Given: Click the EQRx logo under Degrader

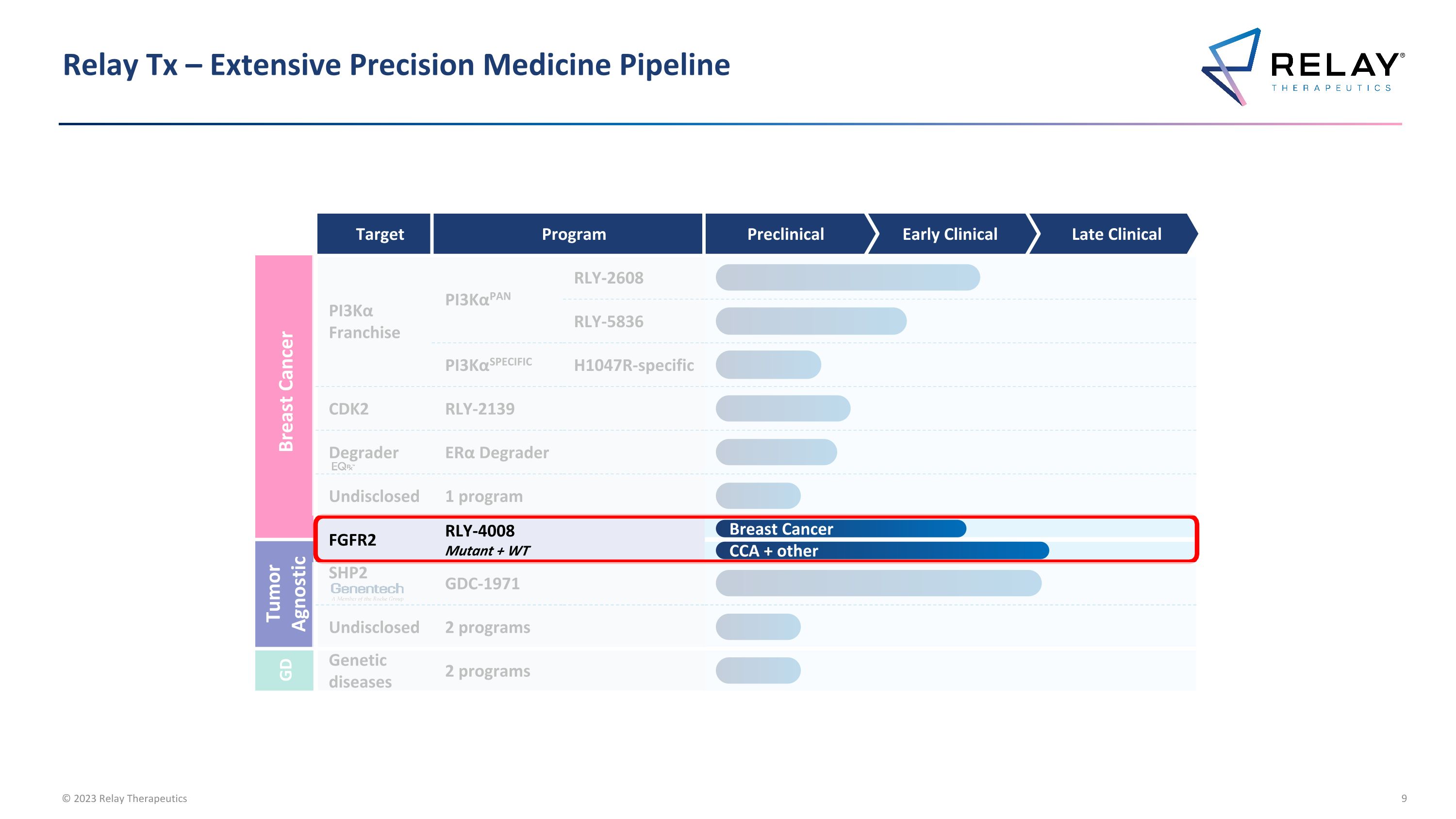Looking at the screenshot, I should [343, 467].
